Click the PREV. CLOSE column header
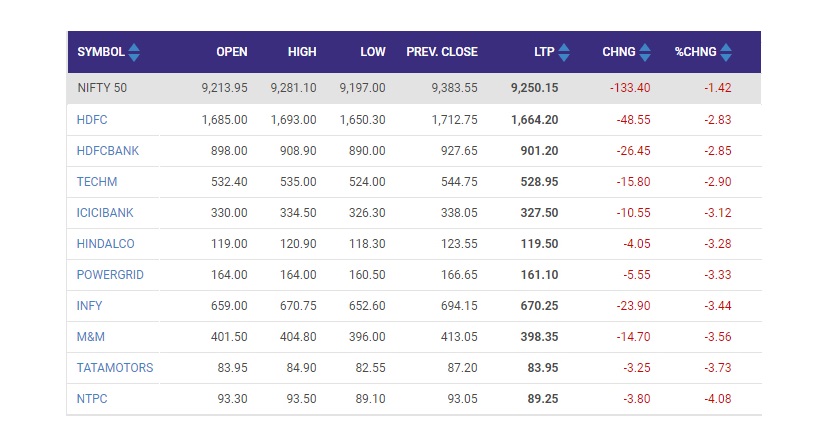Image resolution: width=836 pixels, height=436 pixels. pyautogui.click(x=442, y=52)
